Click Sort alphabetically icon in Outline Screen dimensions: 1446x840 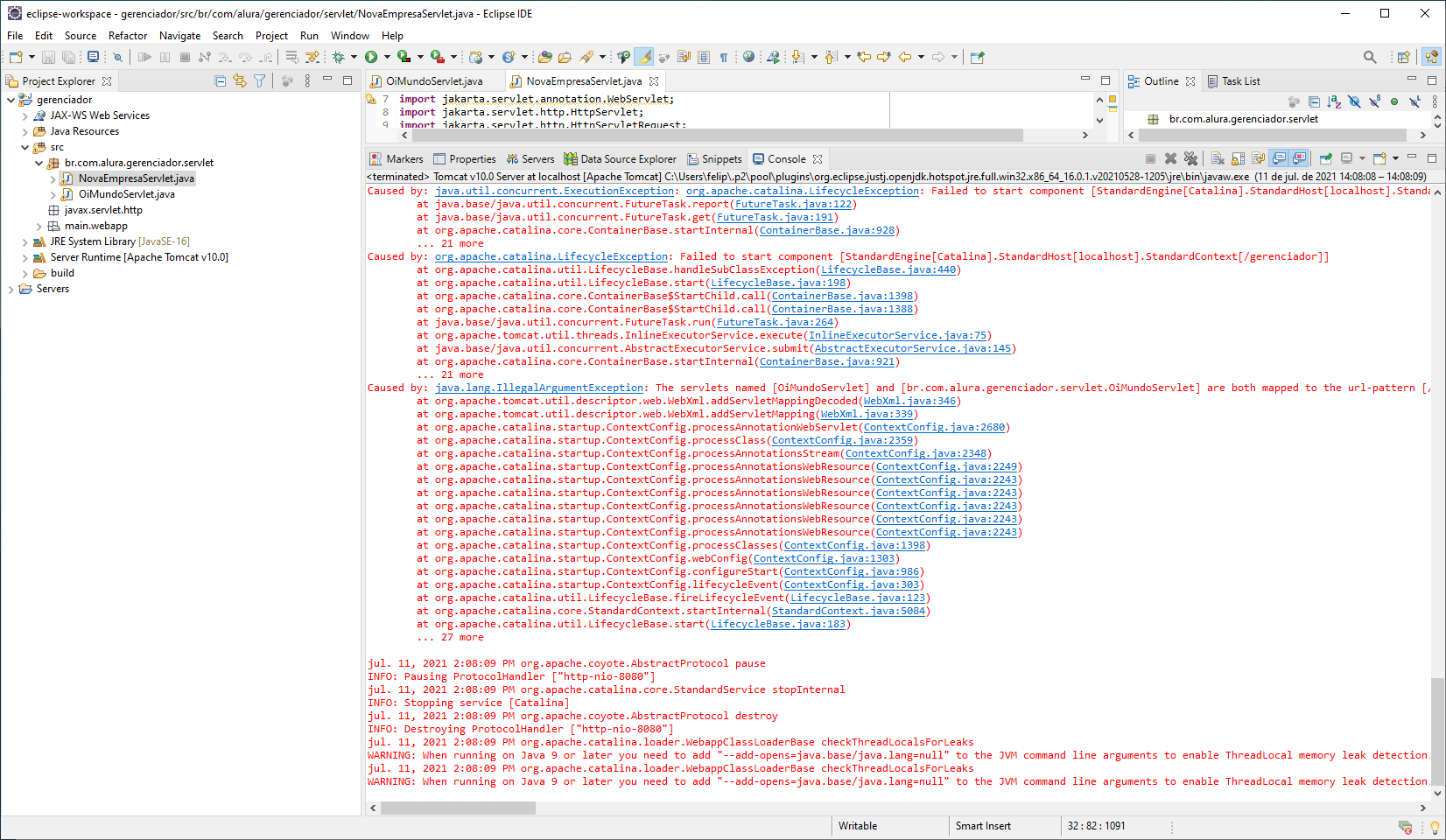tap(1334, 101)
